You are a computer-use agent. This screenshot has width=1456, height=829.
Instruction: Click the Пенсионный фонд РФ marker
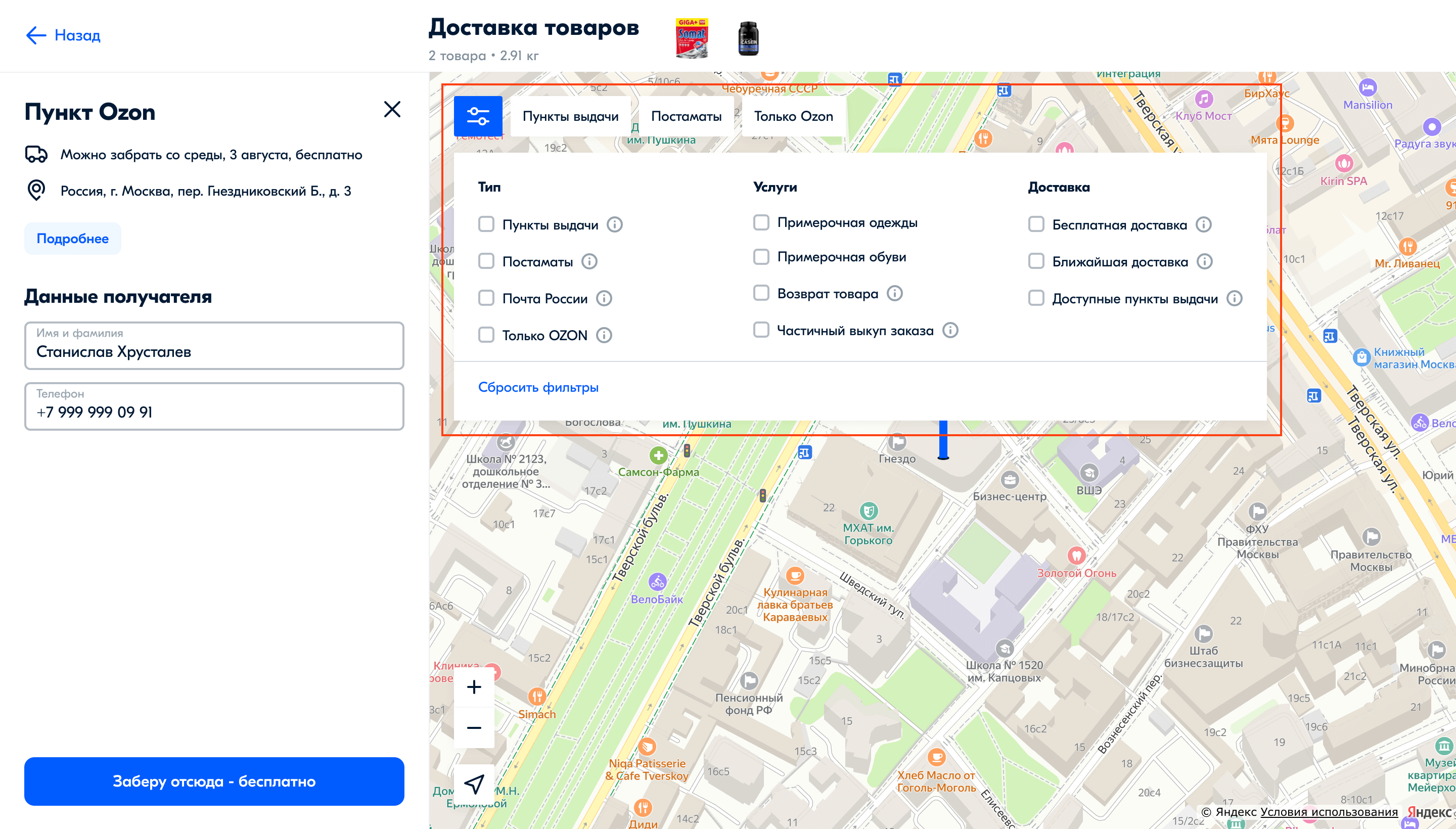pyautogui.click(x=749, y=680)
